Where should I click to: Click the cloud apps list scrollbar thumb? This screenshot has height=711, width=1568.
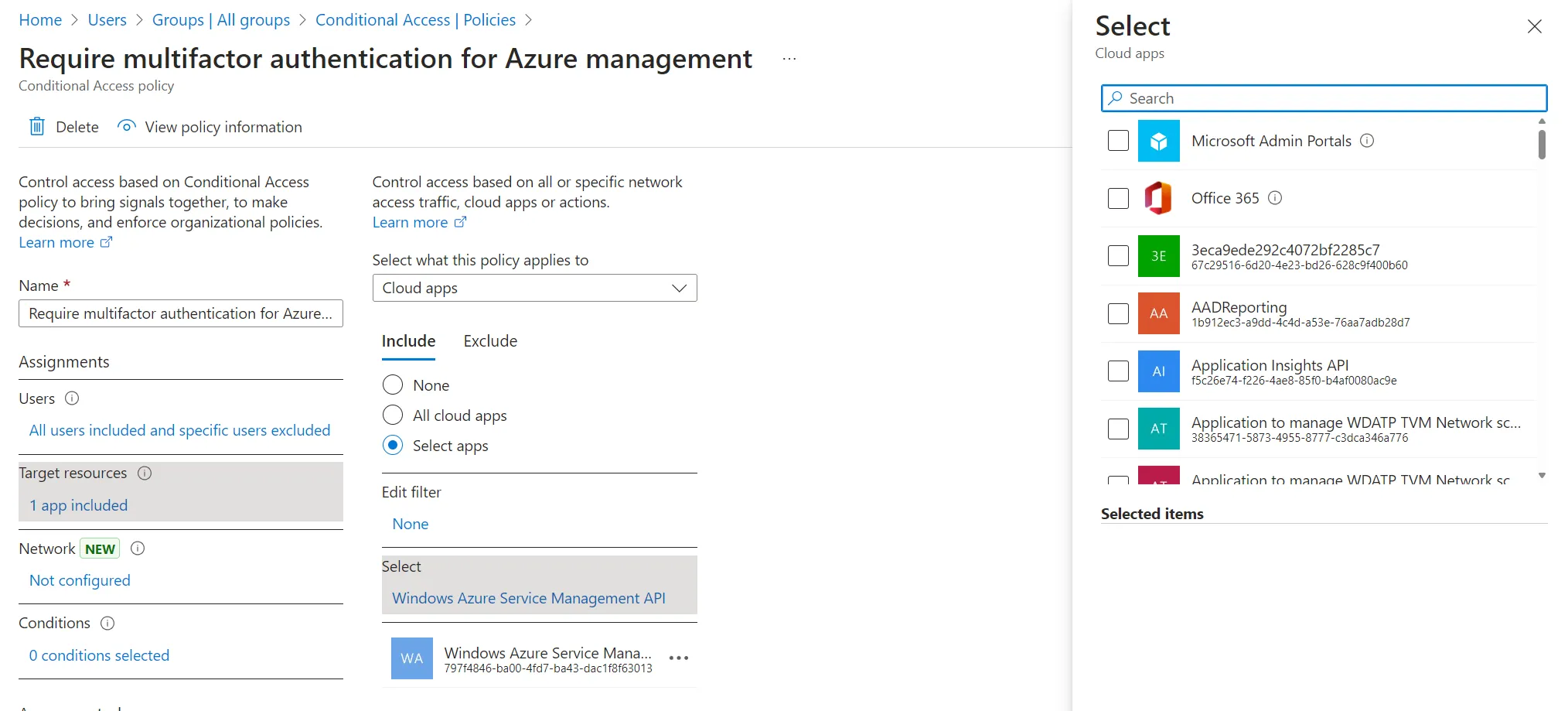pyautogui.click(x=1542, y=145)
